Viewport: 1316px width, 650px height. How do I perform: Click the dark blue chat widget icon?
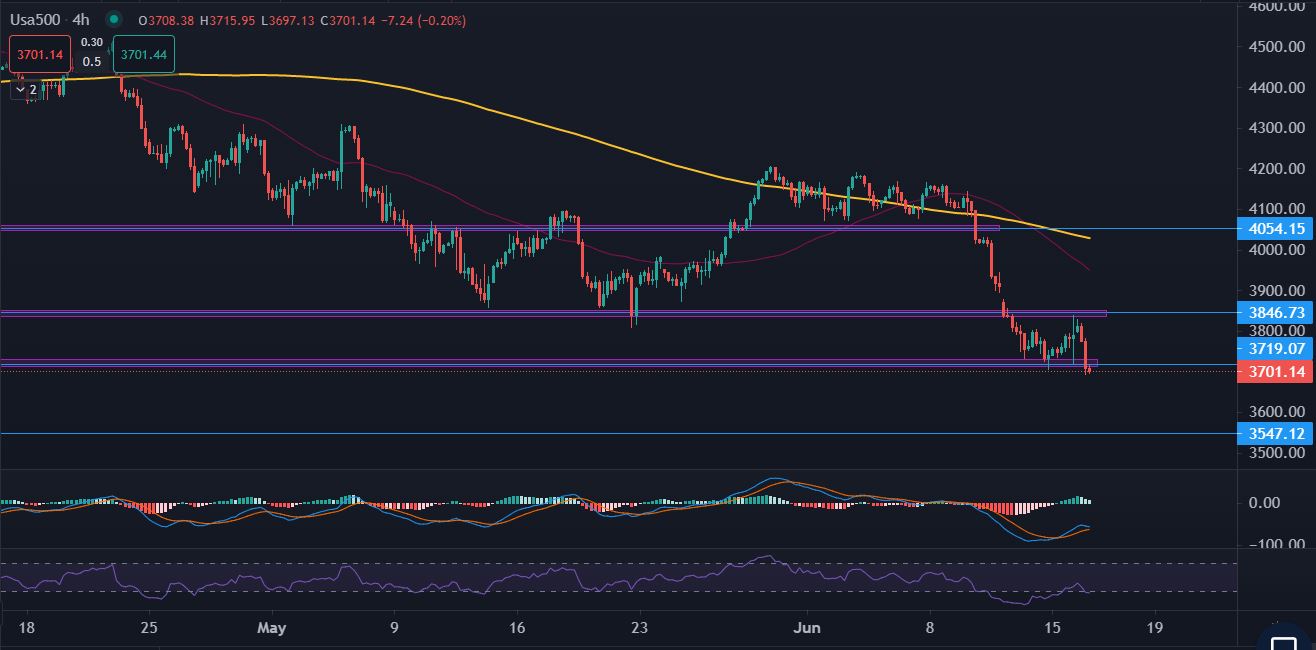[x=1283, y=640]
